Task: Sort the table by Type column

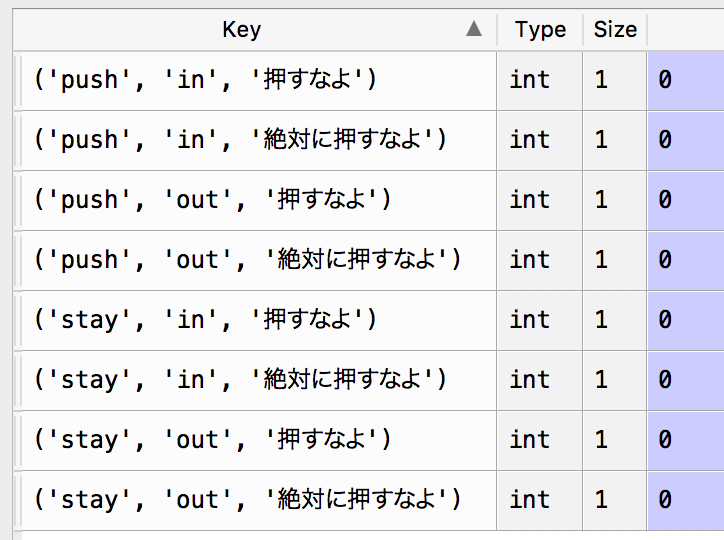Action: (540, 30)
